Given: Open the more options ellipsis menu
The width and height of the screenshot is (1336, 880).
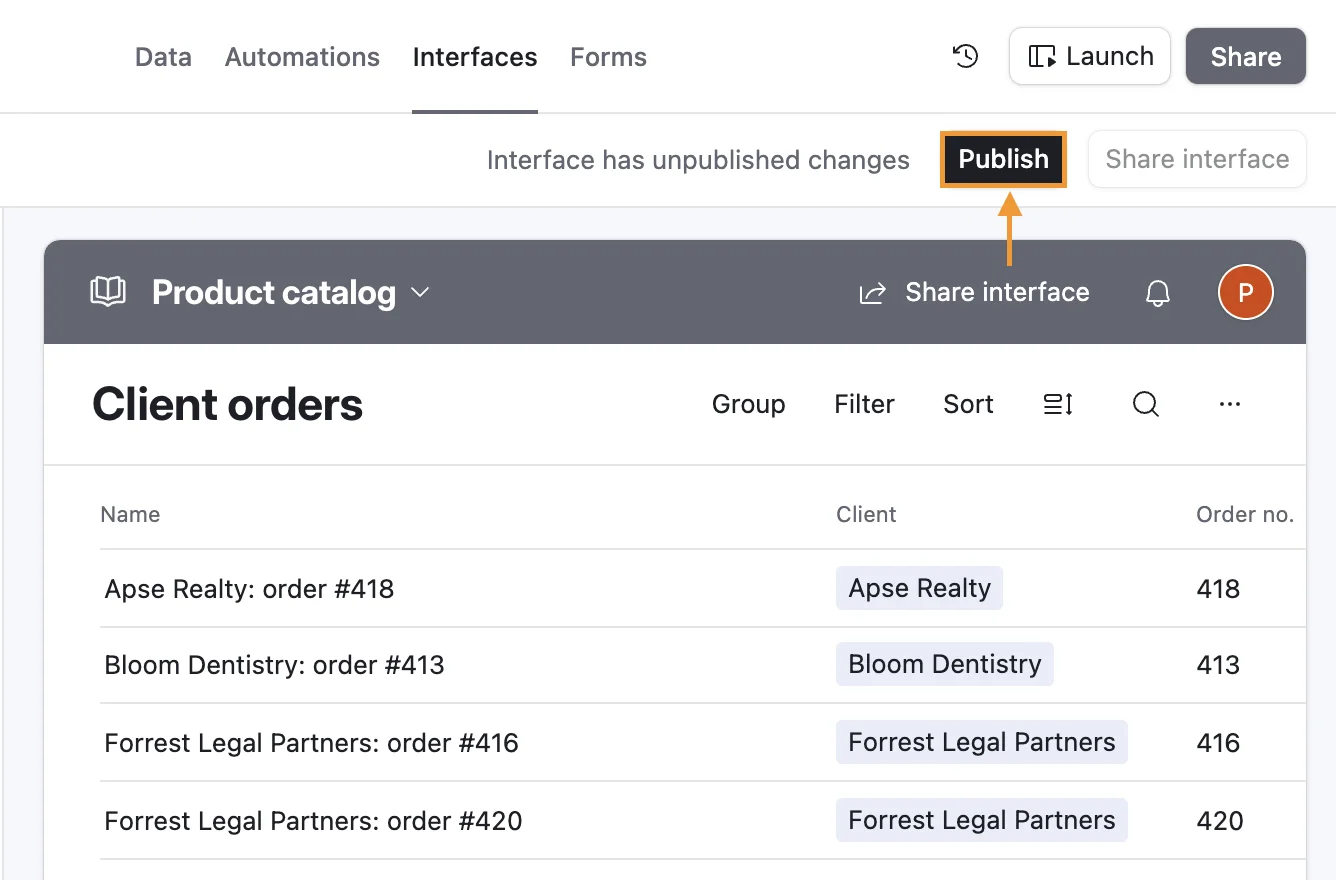Looking at the screenshot, I should 1229,404.
